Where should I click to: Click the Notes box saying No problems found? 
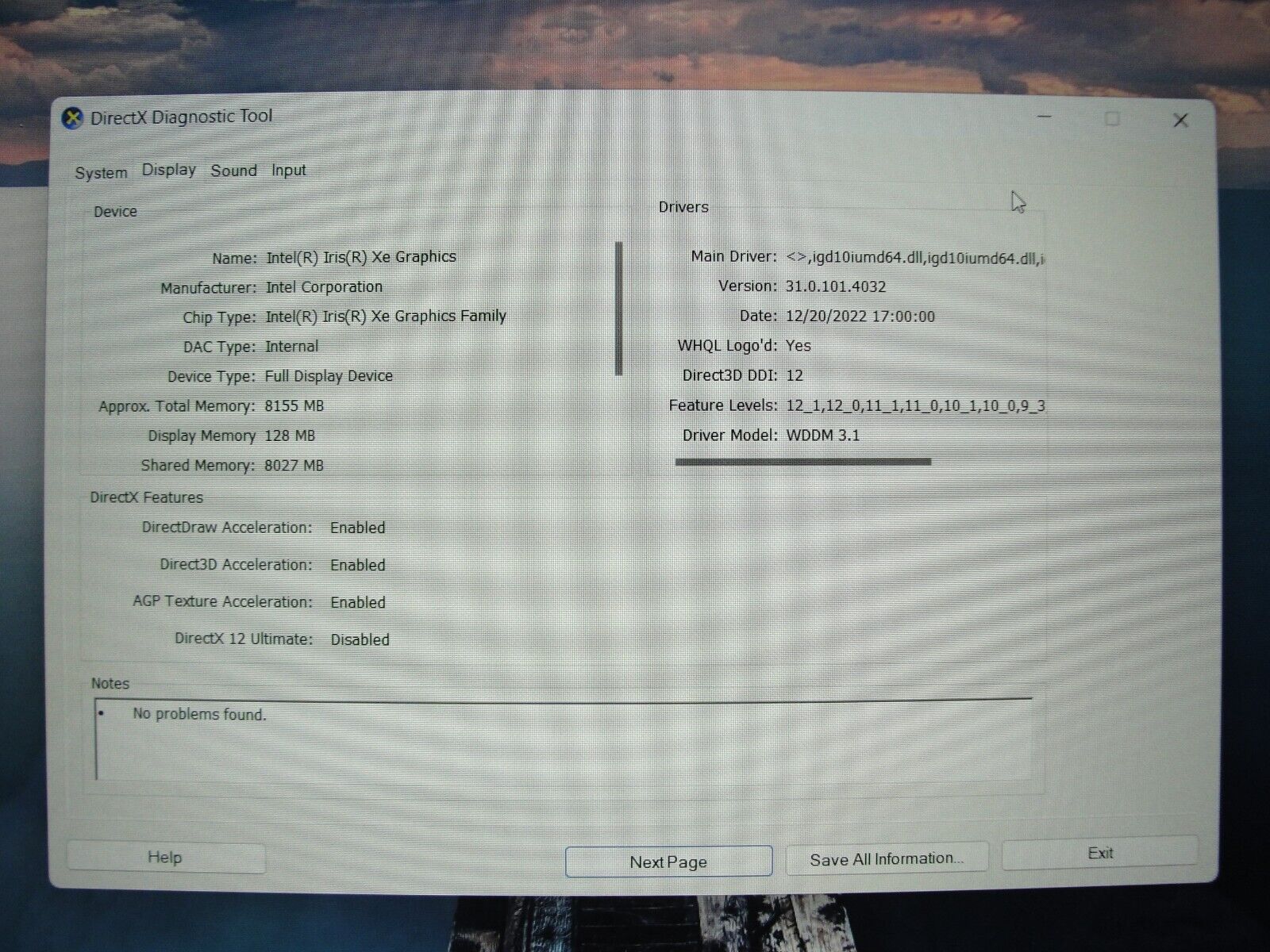coord(562,739)
